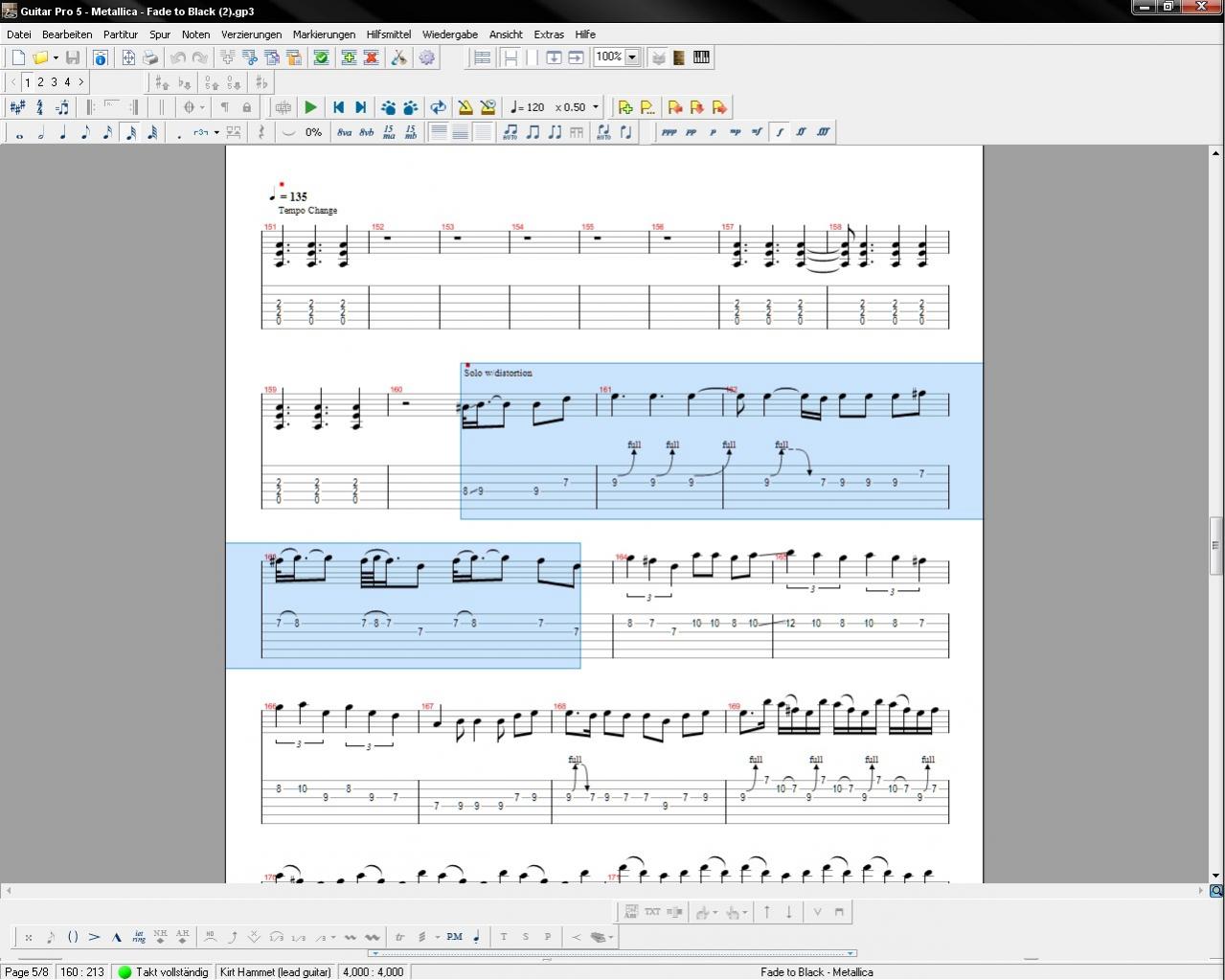Screen dimensions: 1225x980
Task: Set dynamic to mp
Action: pos(735,132)
